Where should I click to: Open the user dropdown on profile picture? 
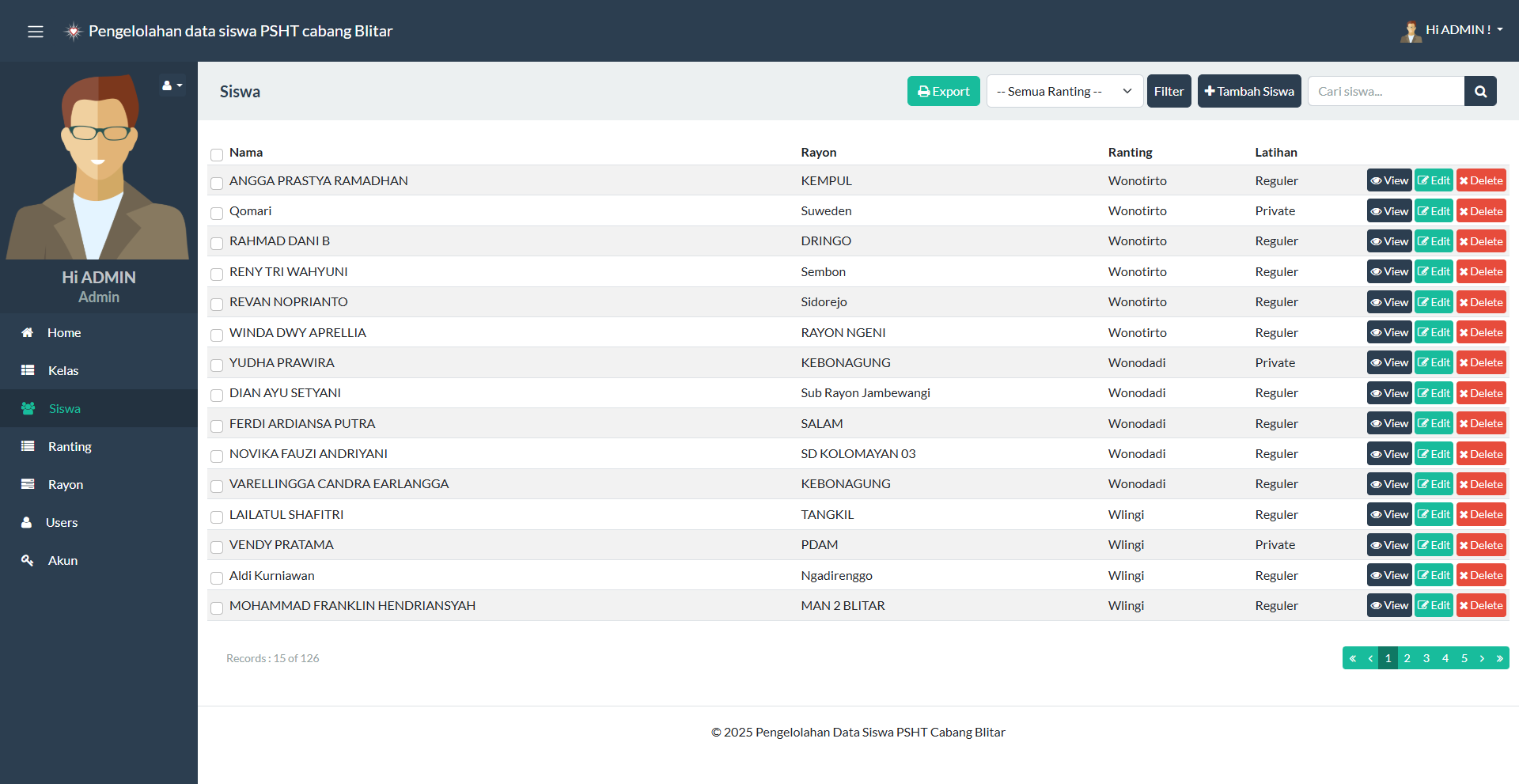coord(172,85)
